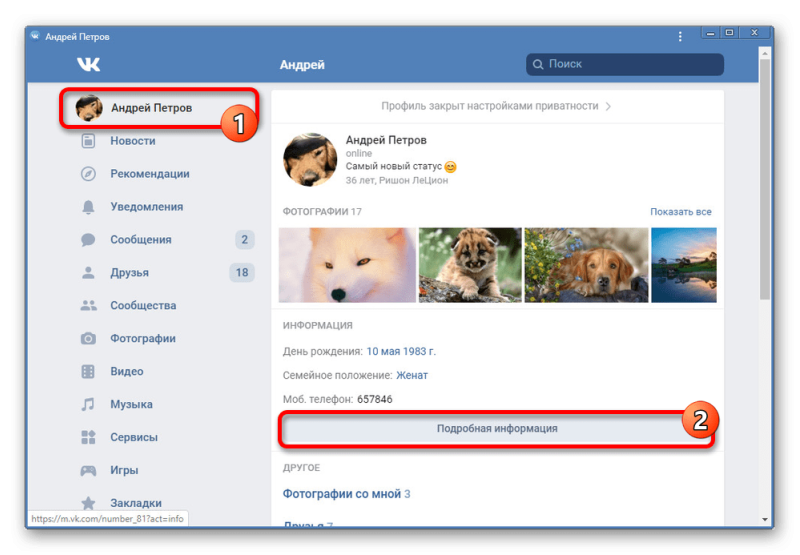800x555 pixels.
Task: Expand privacy banner chevron arrow
Action: tap(608, 106)
